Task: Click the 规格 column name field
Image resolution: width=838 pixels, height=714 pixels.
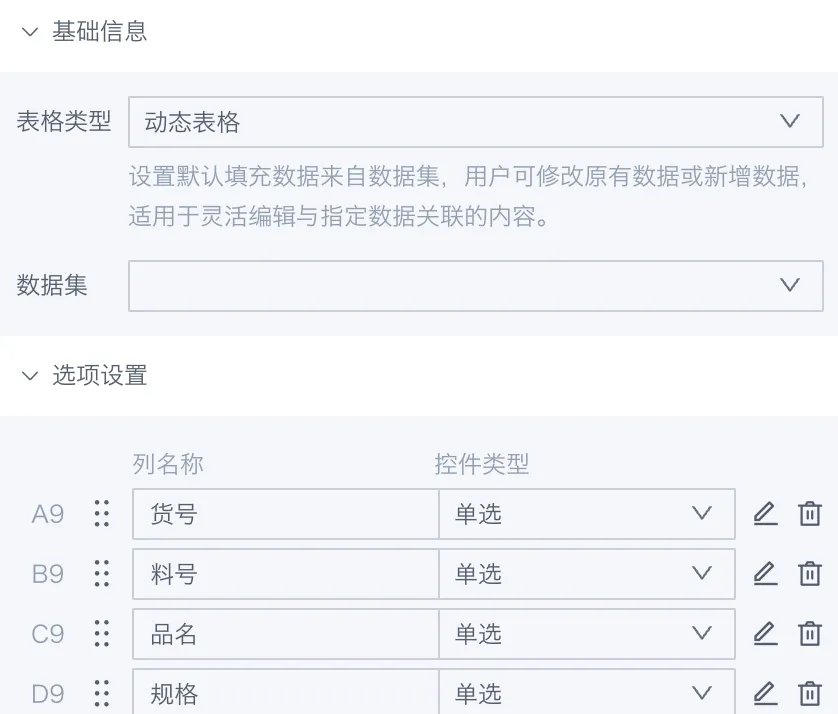Action: (285, 693)
